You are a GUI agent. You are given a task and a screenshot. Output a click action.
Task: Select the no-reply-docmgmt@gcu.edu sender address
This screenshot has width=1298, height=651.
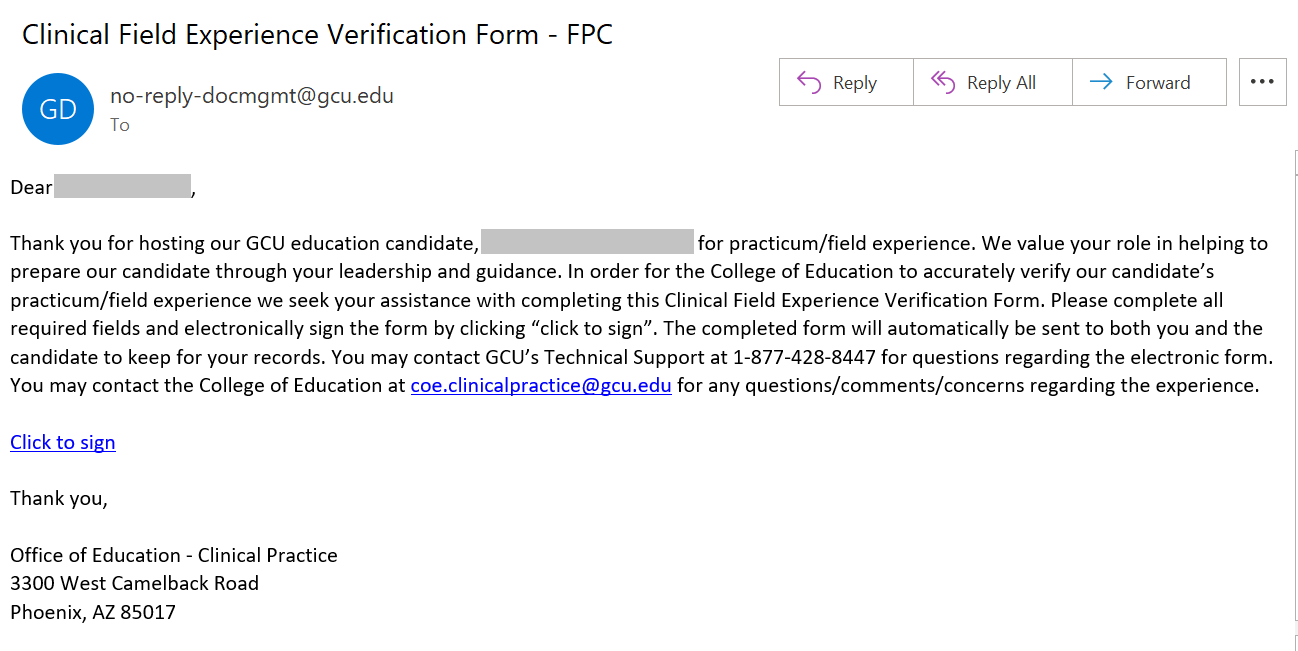pyautogui.click(x=252, y=96)
